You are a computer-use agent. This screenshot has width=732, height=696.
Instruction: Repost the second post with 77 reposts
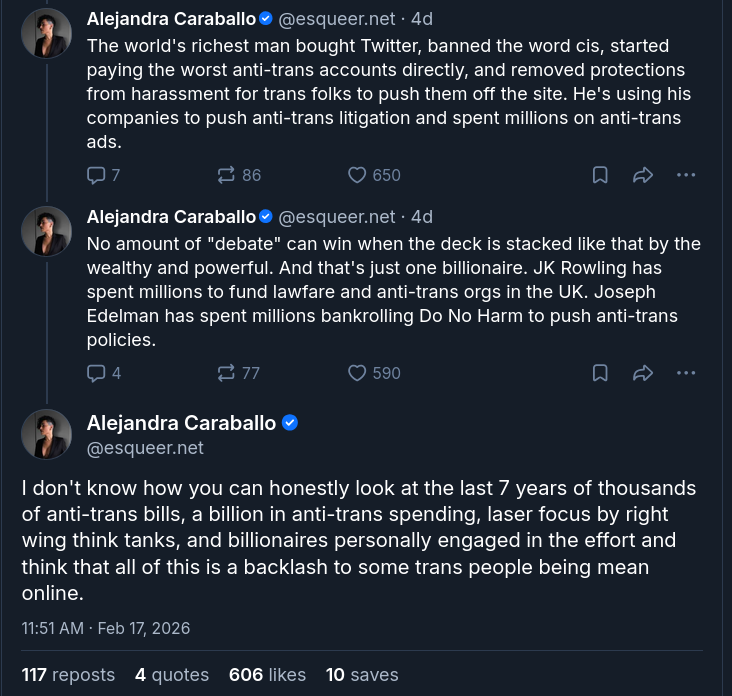(x=238, y=373)
